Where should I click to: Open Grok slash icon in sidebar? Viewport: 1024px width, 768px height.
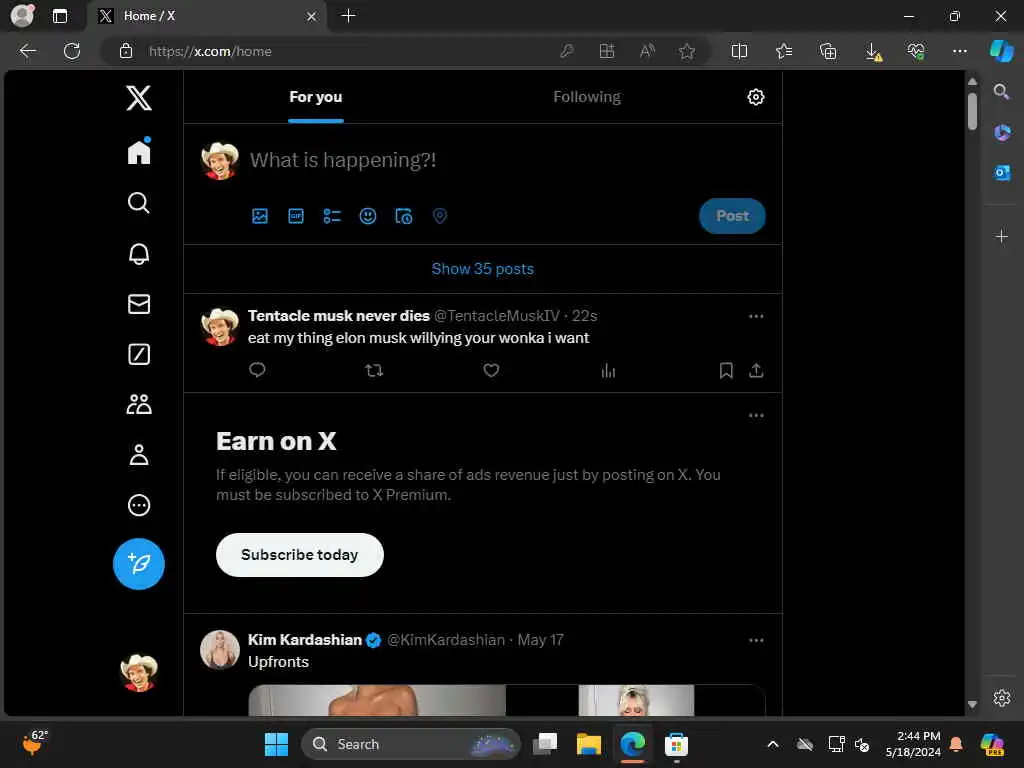138,354
